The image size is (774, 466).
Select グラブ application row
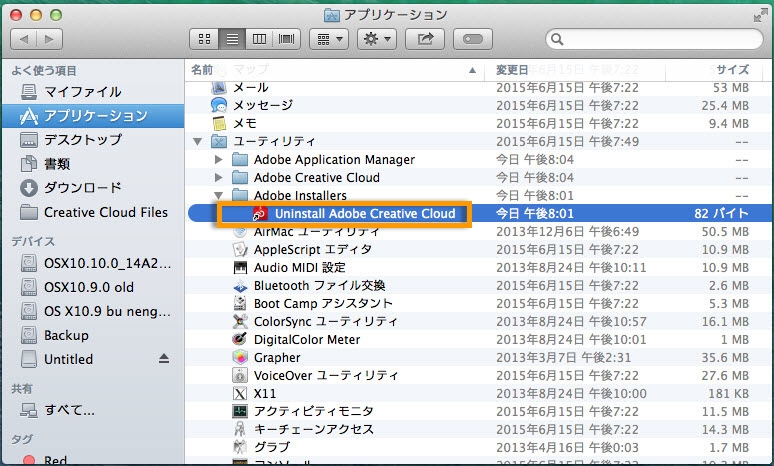click(x=479, y=448)
